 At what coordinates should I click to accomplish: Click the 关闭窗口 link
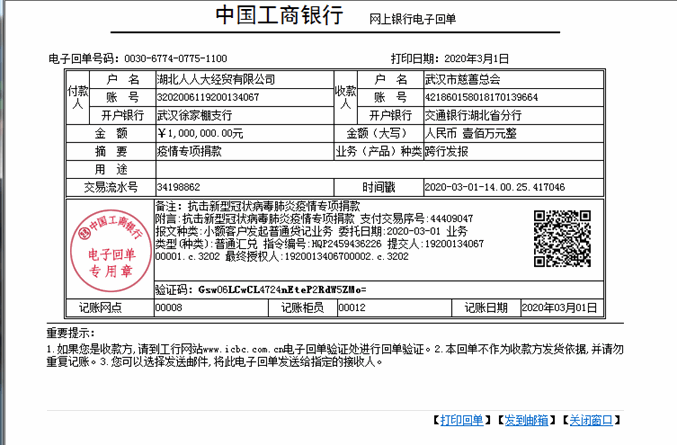(592, 420)
